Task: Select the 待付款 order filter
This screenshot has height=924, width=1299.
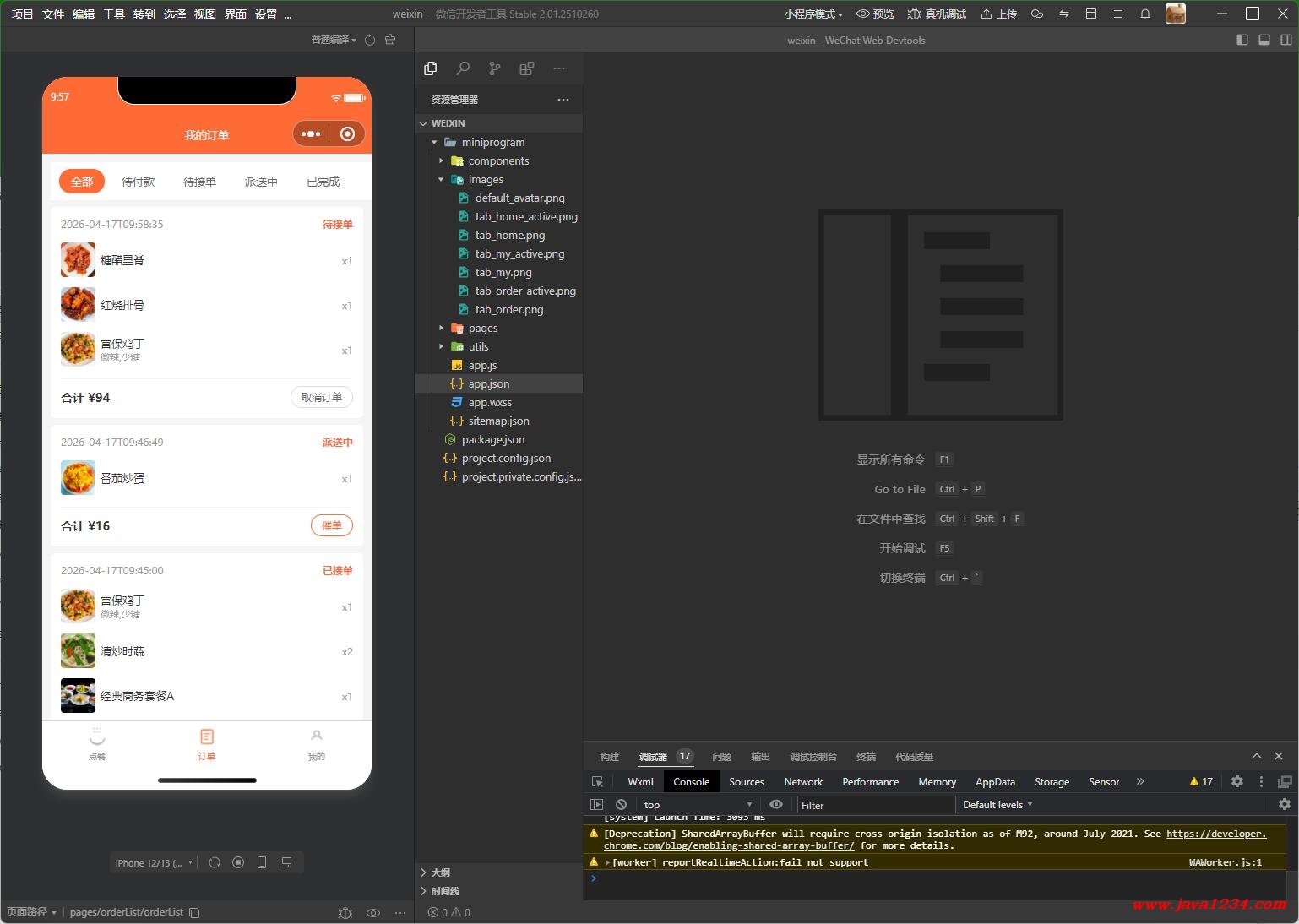Action: pos(139,182)
